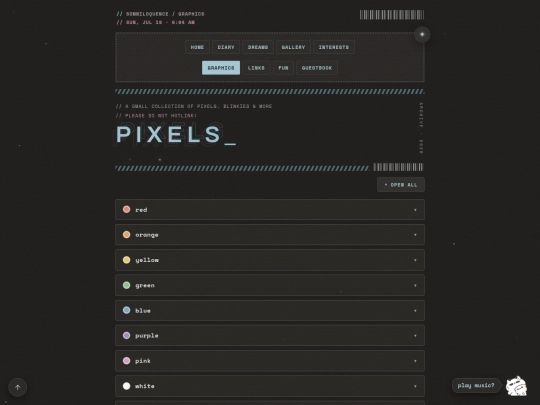Expand the pink pixels section
The height and width of the screenshot is (405, 540).
[x=270, y=361]
